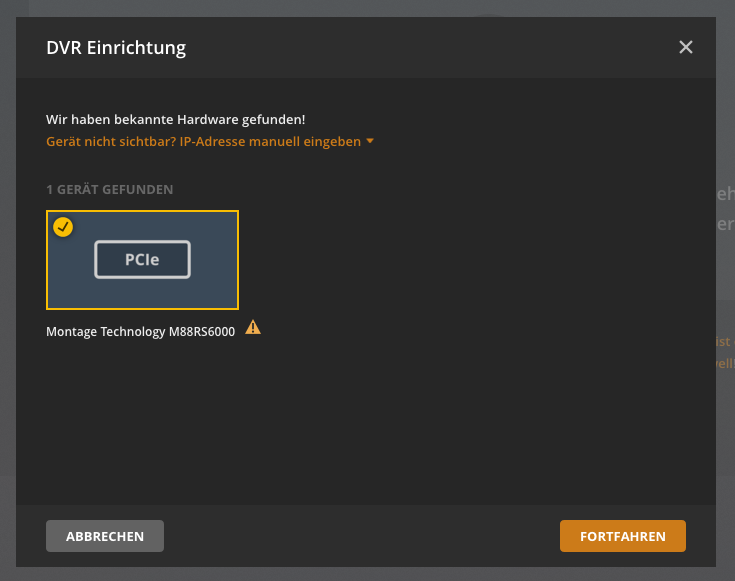Click the warning triangle beside M88RS6000
The width and height of the screenshot is (735, 581).
tap(253, 327)
